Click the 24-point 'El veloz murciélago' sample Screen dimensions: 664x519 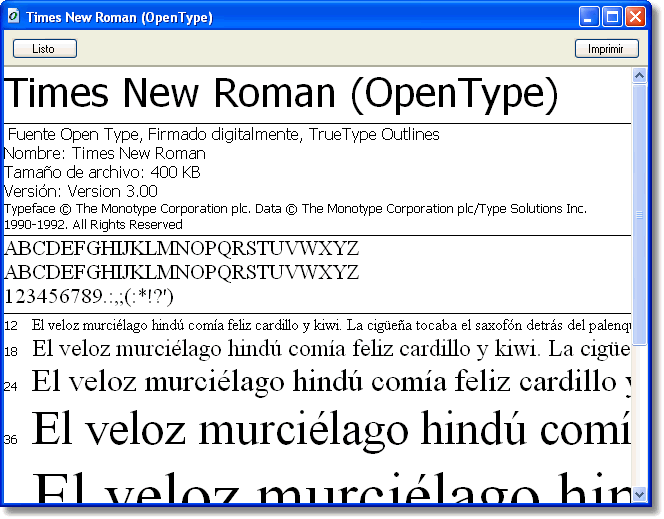pos(331,382)
